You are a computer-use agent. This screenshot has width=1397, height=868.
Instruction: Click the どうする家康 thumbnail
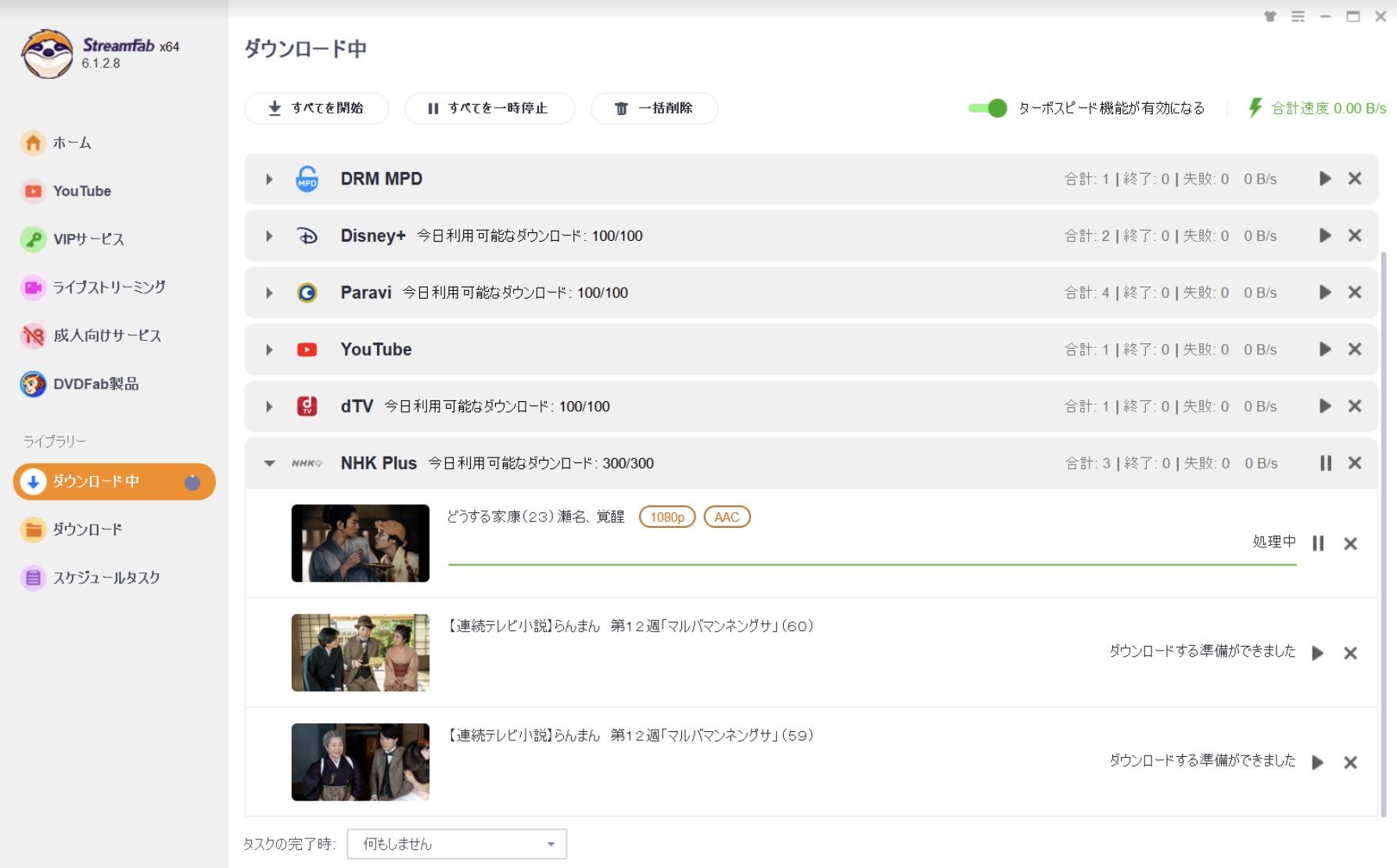361,543
